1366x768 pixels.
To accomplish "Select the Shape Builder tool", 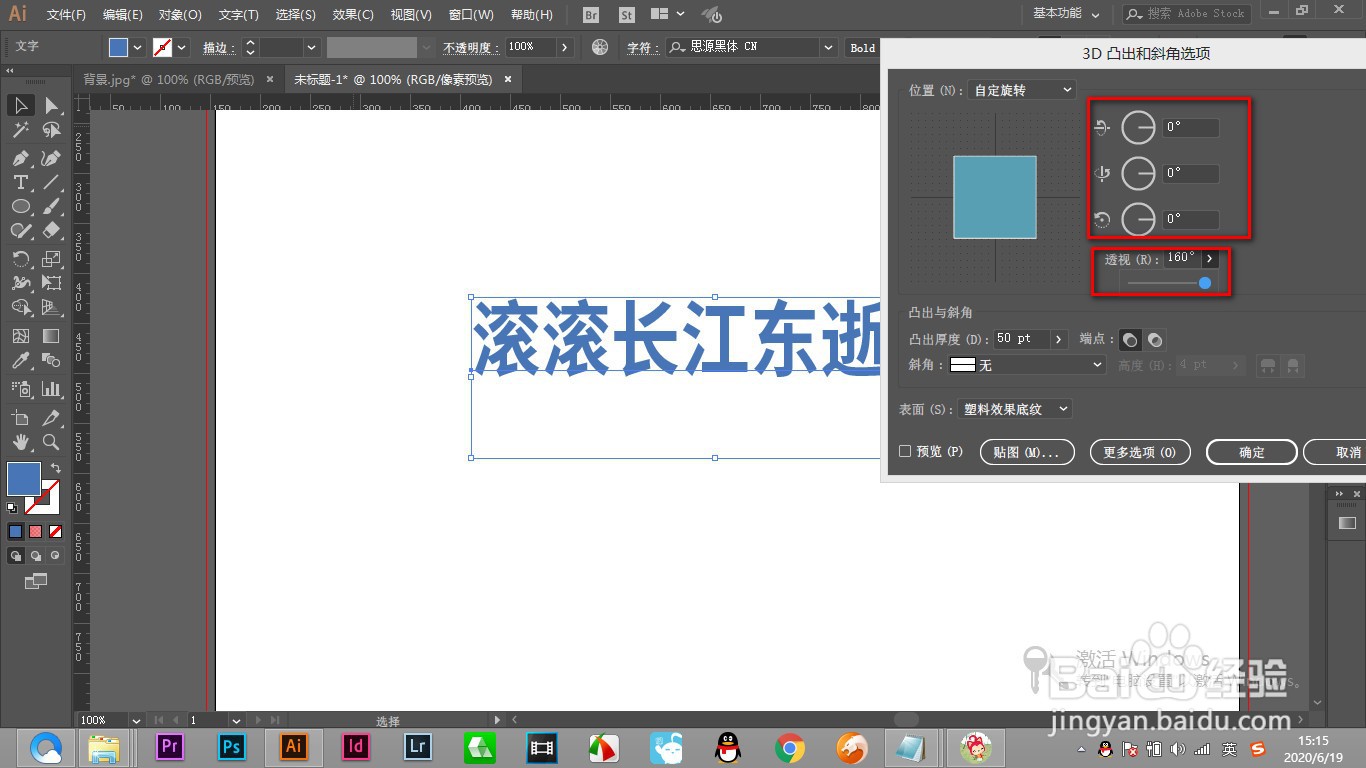I will 20,307.
